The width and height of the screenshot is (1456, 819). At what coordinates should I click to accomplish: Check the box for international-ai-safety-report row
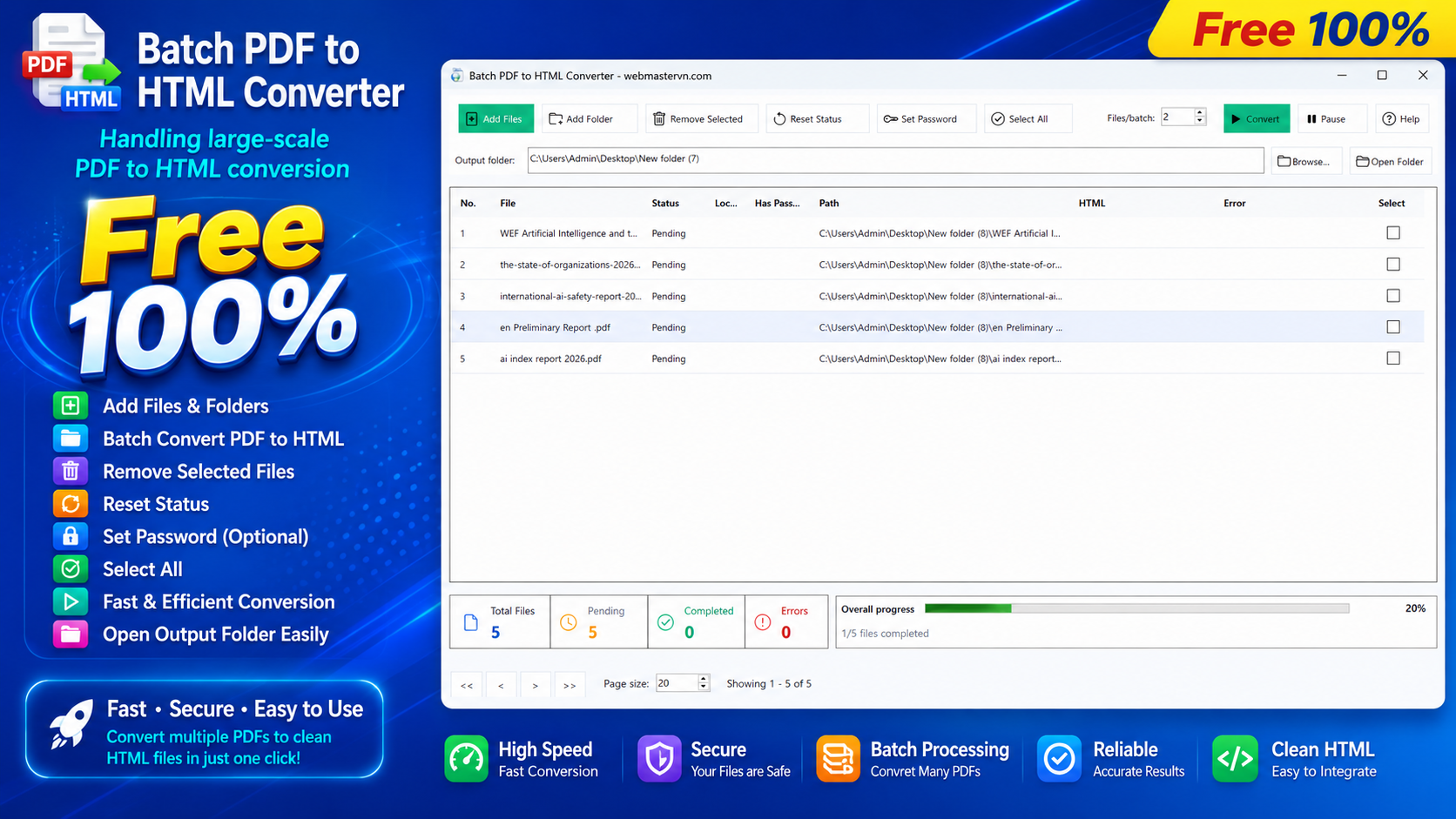point(1393,296)
